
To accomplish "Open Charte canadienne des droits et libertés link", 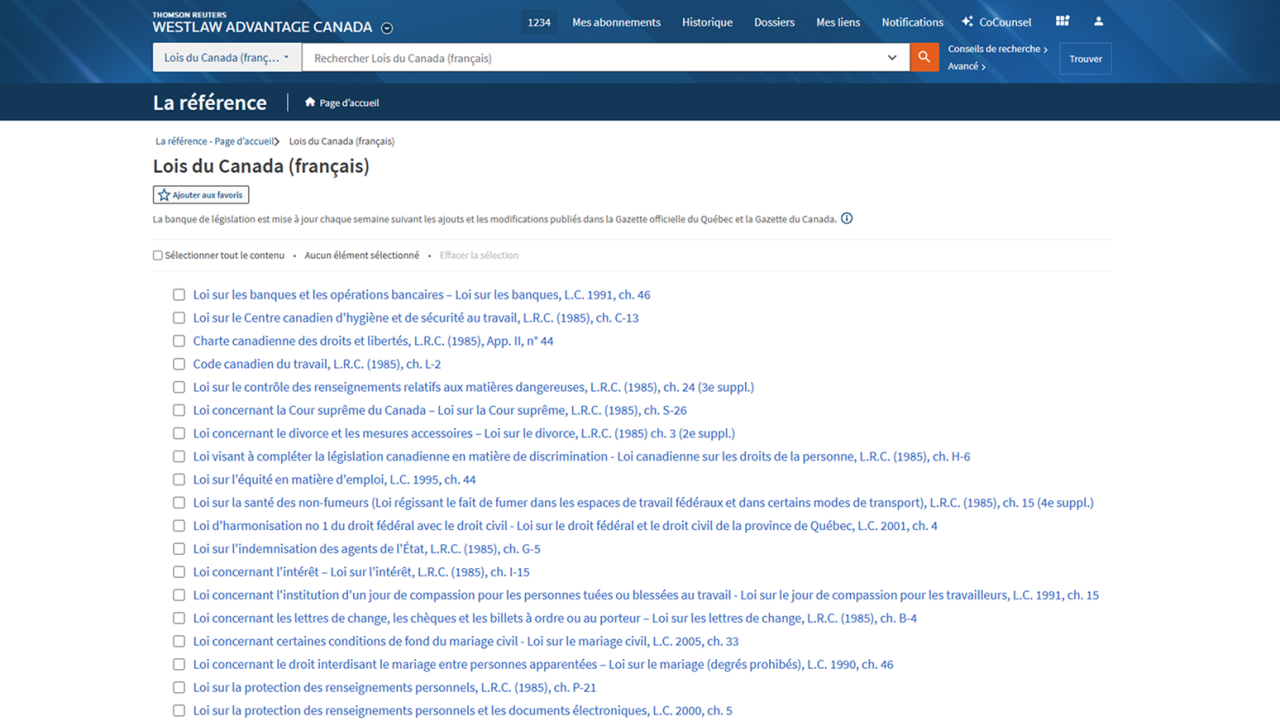I will coord(373,341).
